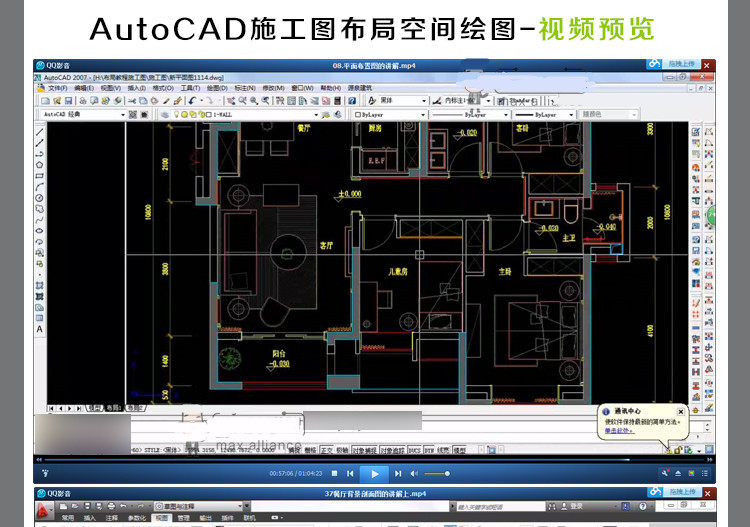Screen dimensions: 750x527
Task: Select 注释 ribbon tab in lower window
Action: click(x=111, y=518)
